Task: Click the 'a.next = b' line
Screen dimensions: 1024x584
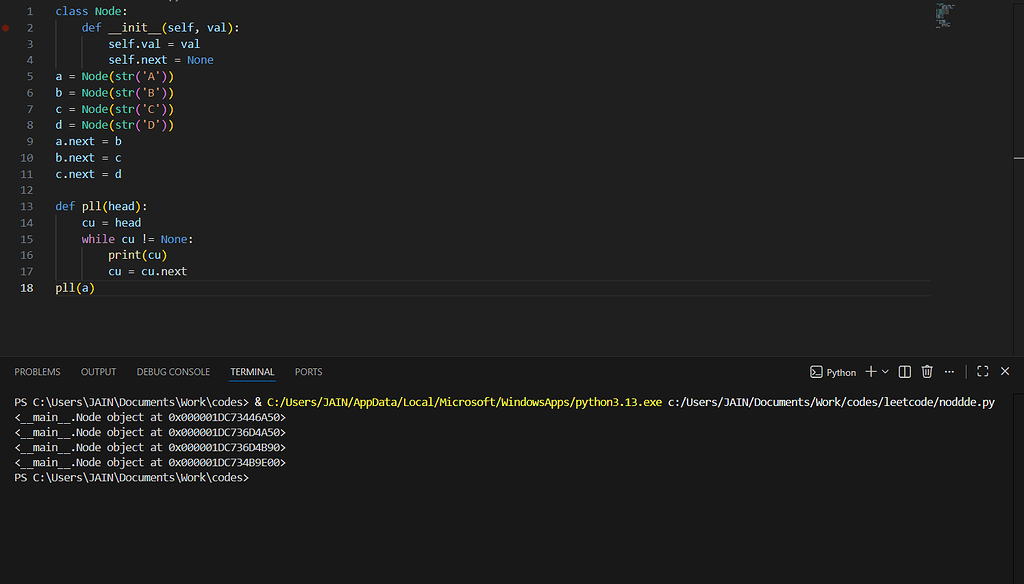Action: tap(88, 142)
